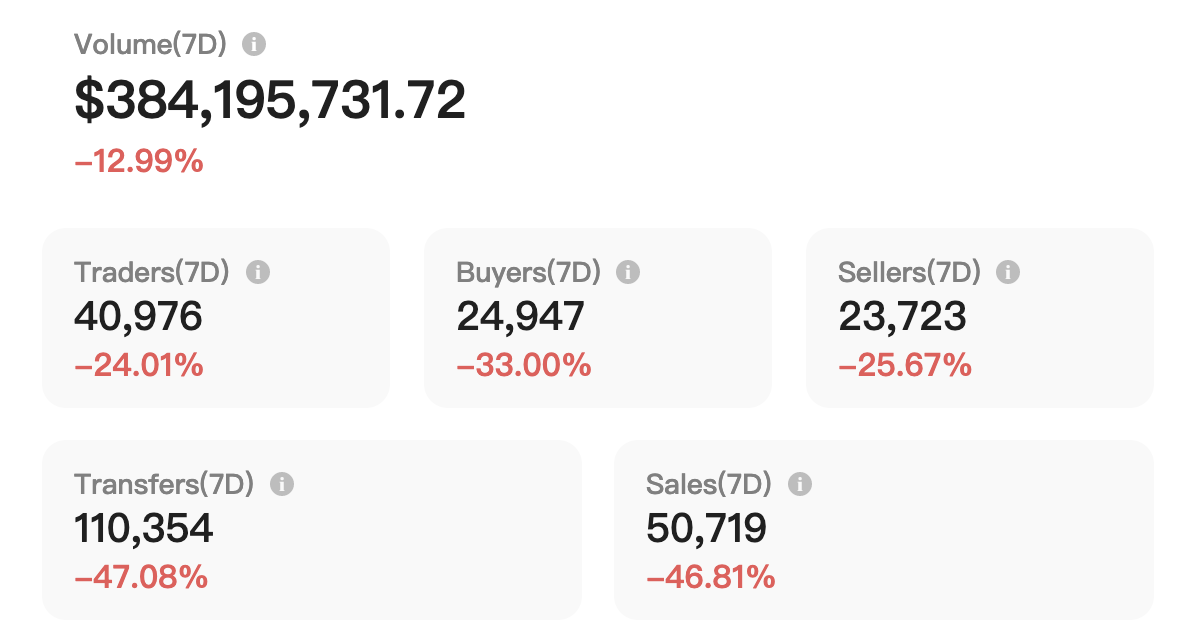Select the Buyers value 24,947
1186x644 pixels.
520,317
